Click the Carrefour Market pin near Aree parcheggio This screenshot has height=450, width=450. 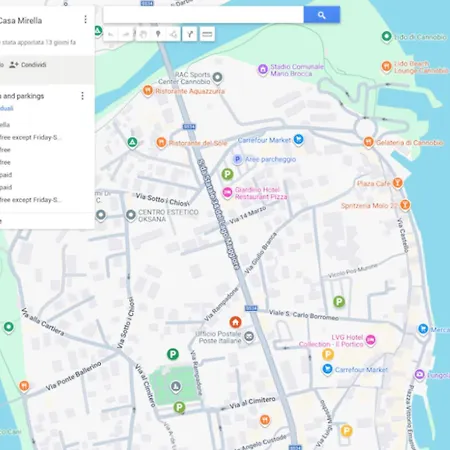(x=299, y=140)
